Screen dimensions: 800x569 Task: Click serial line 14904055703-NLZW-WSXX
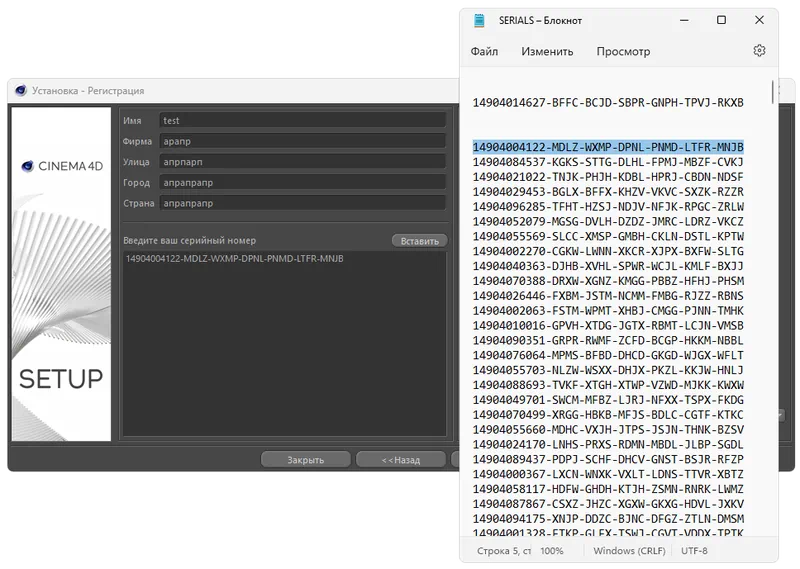[608, 369]
